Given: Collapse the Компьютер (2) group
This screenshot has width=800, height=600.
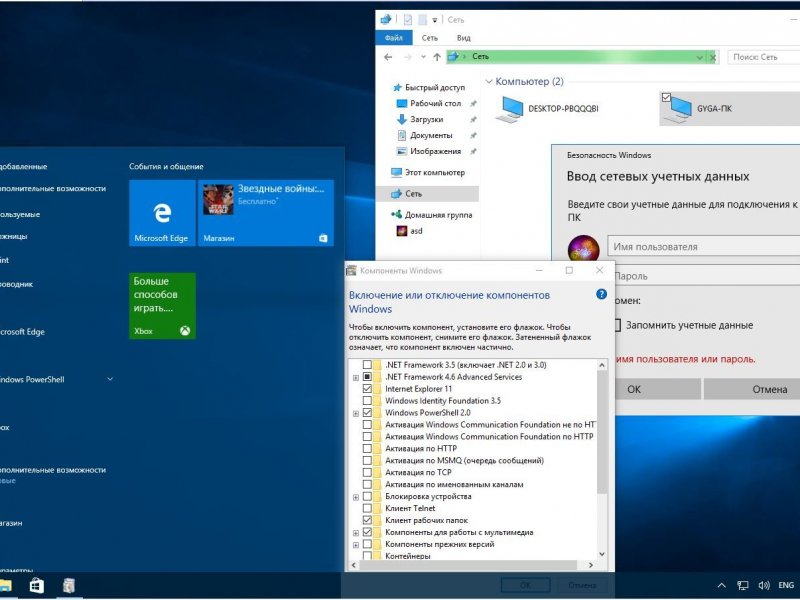Looking at the screenshot, I should (489, 82).
